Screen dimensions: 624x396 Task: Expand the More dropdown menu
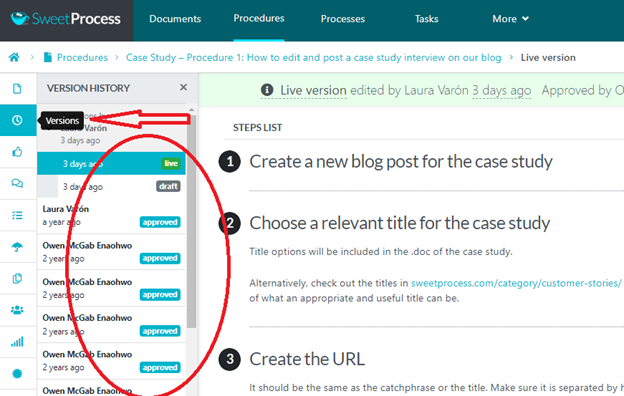coord(510,19)
